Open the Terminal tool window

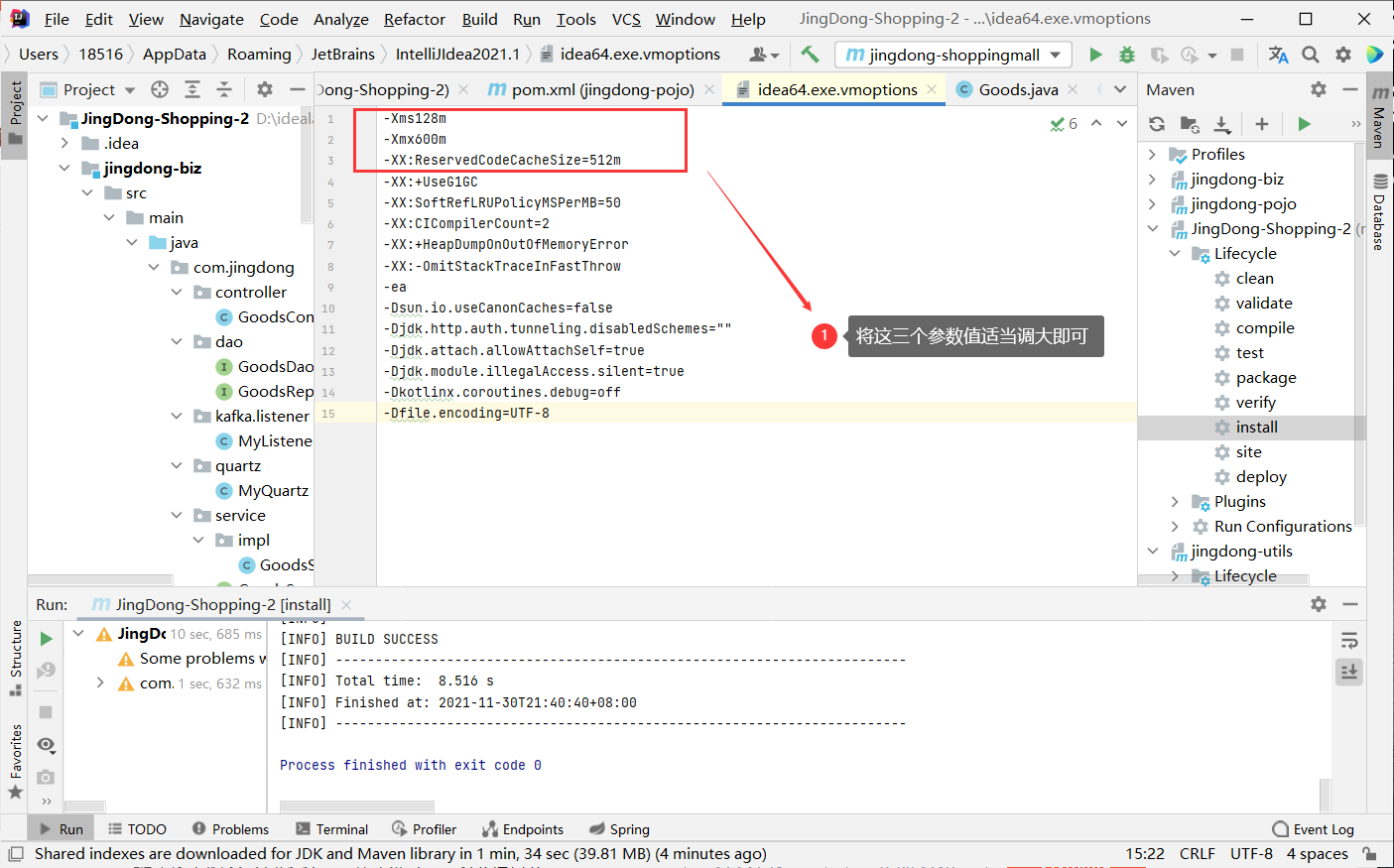click(x=332, y=829)
